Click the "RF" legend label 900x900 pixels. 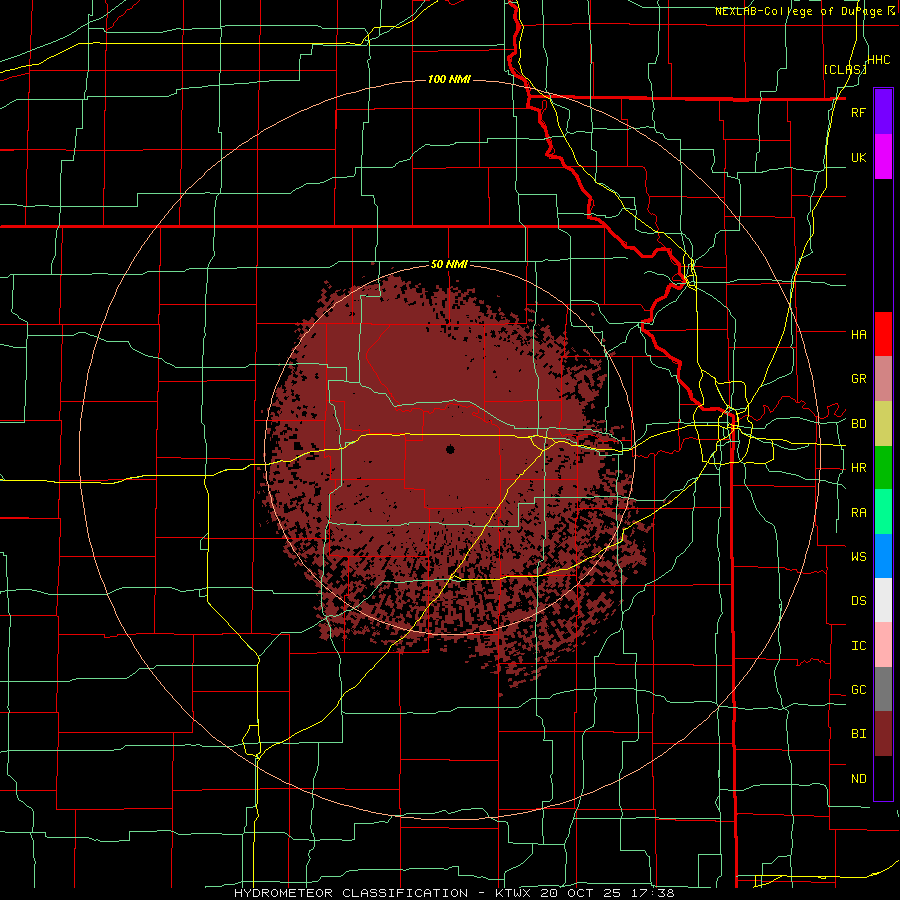pos(858,112)
